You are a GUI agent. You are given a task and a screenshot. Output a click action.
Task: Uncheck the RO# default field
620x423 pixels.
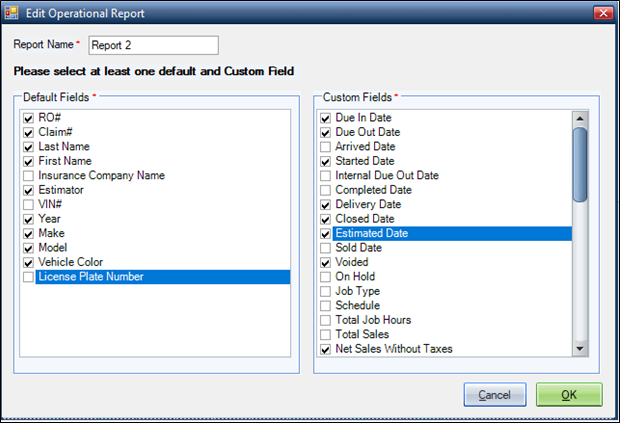pyautogui.click(x=28, y=118)
